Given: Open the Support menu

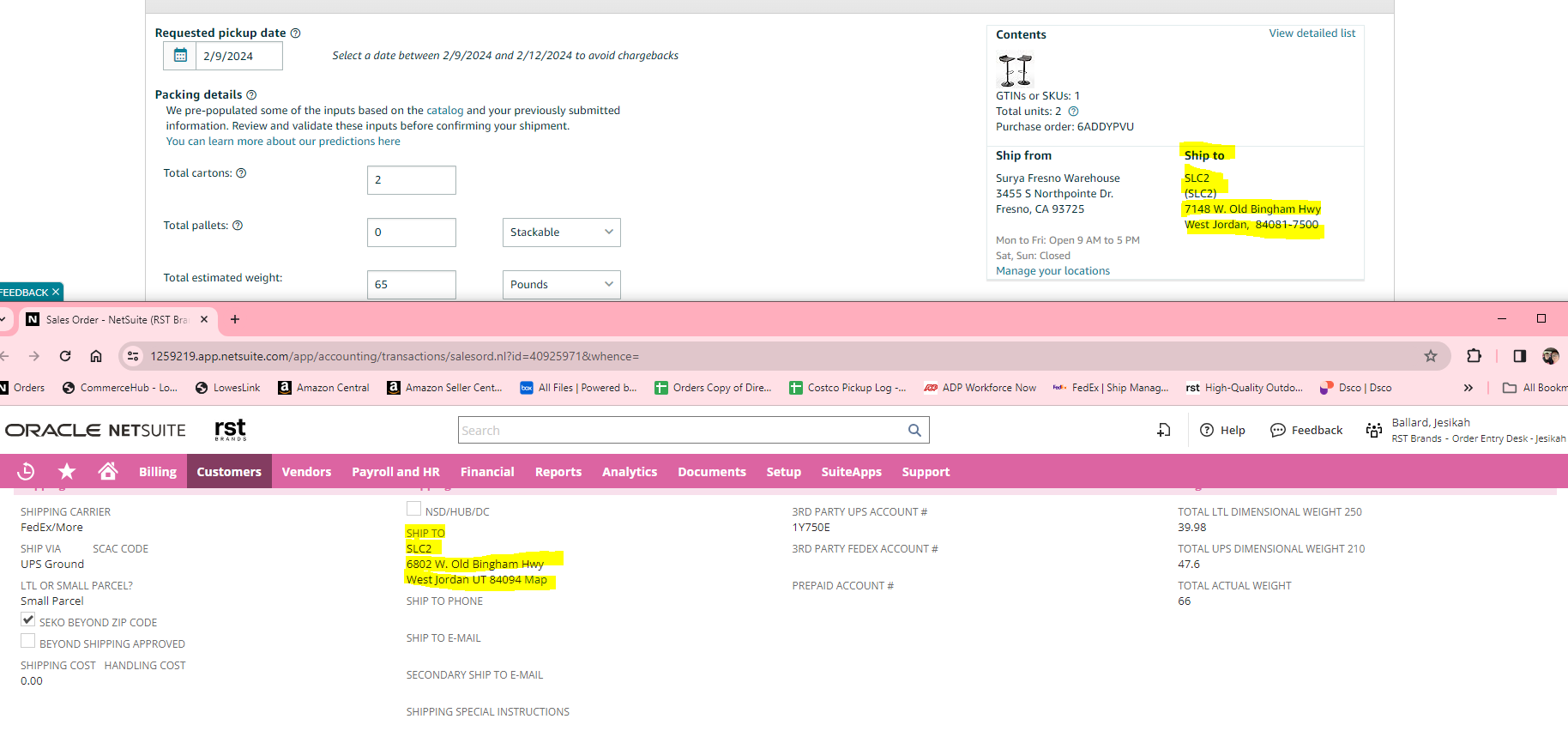Looking at the screenshot, I should click(926, 472).
